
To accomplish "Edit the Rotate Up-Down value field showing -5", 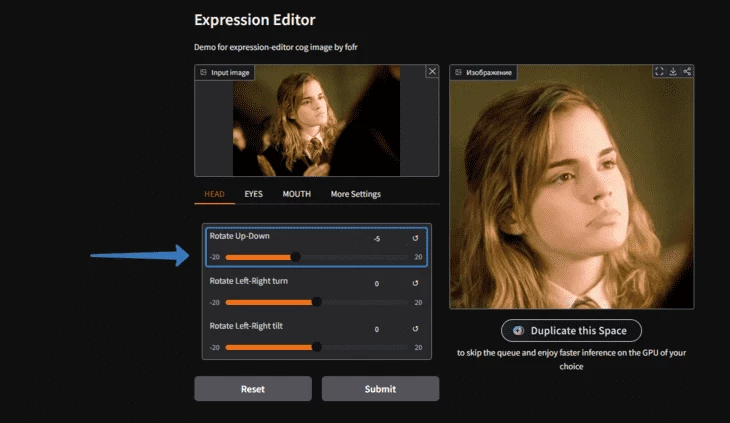I will (x=377, y=239).
